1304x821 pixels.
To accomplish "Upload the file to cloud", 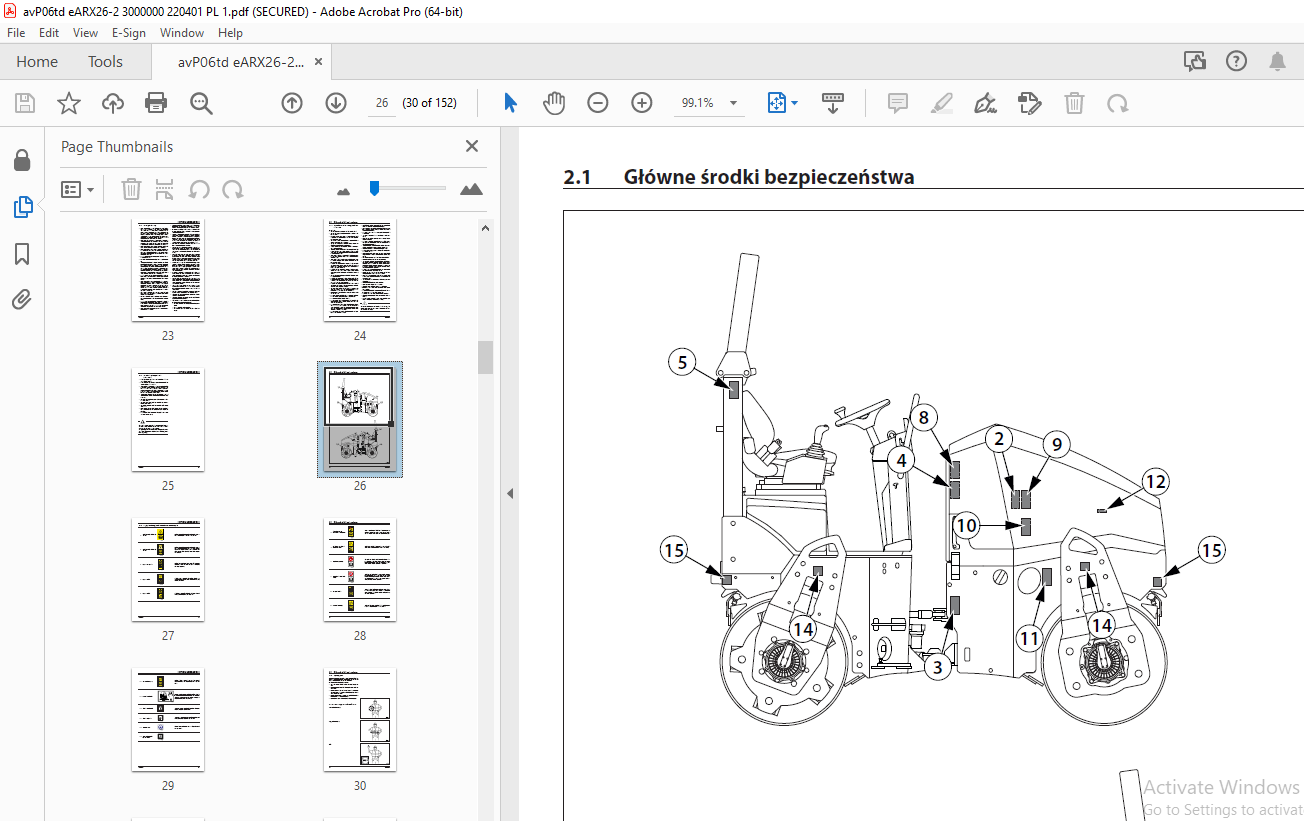I will coord(113,103).
